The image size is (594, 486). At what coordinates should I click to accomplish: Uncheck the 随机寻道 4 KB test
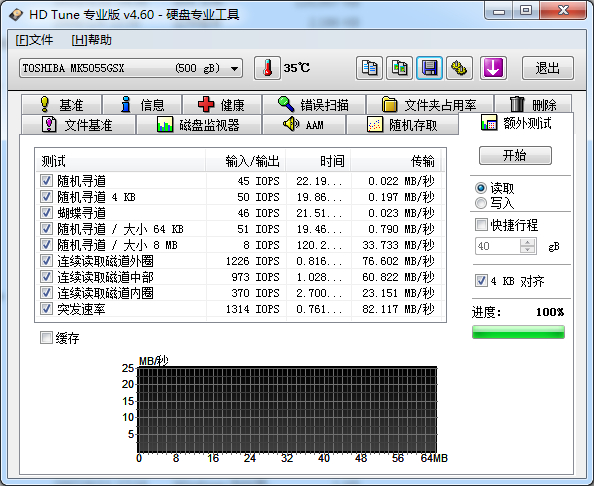coord(46,197)
